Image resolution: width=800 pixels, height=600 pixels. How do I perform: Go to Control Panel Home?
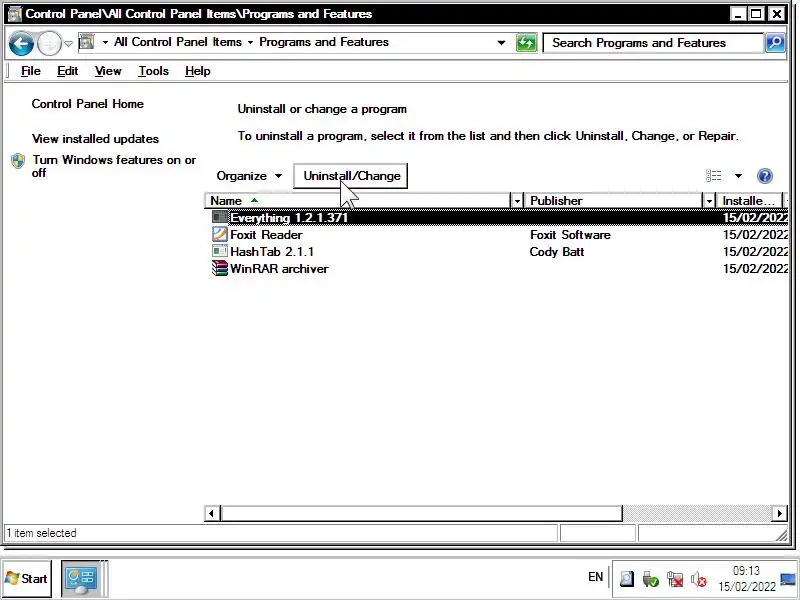[88, 104]
